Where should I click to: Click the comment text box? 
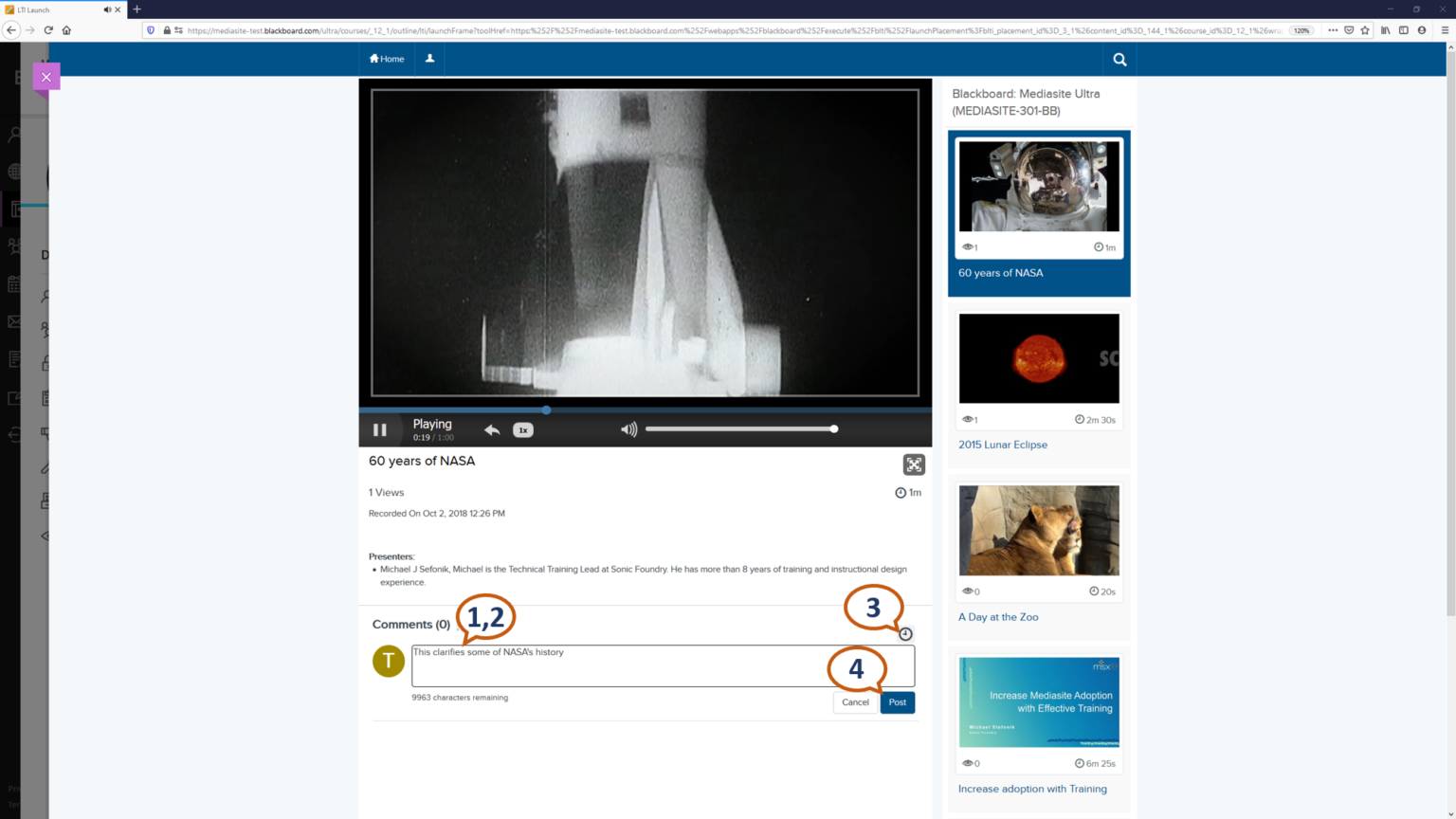click(x=663, y=665)
